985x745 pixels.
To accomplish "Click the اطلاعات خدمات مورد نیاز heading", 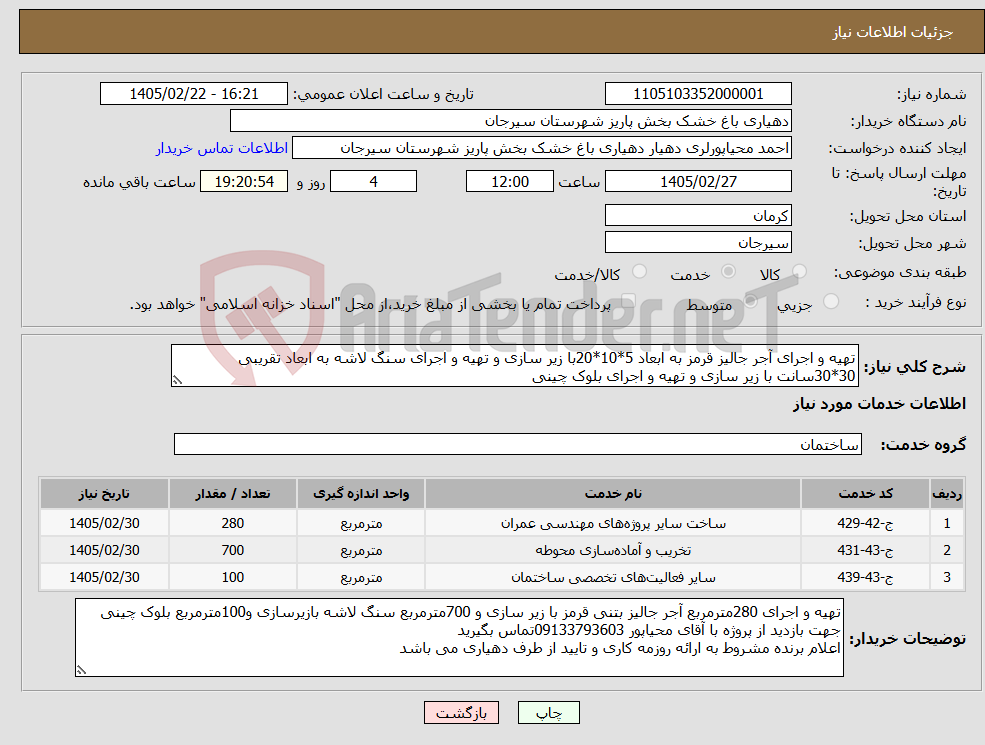I will click(879, 404).
